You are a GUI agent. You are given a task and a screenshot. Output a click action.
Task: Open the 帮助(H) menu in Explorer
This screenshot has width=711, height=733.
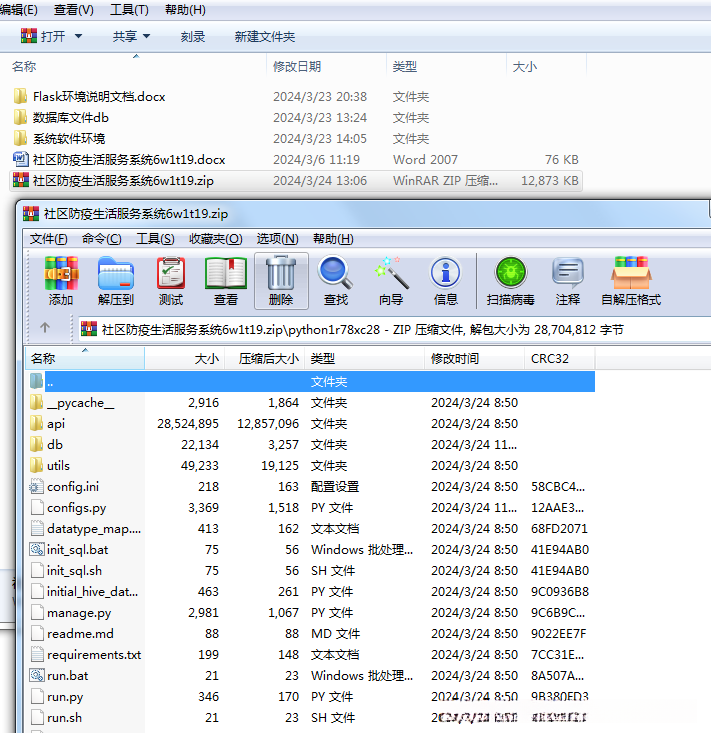pyautogui.click(x=185, y=9)
